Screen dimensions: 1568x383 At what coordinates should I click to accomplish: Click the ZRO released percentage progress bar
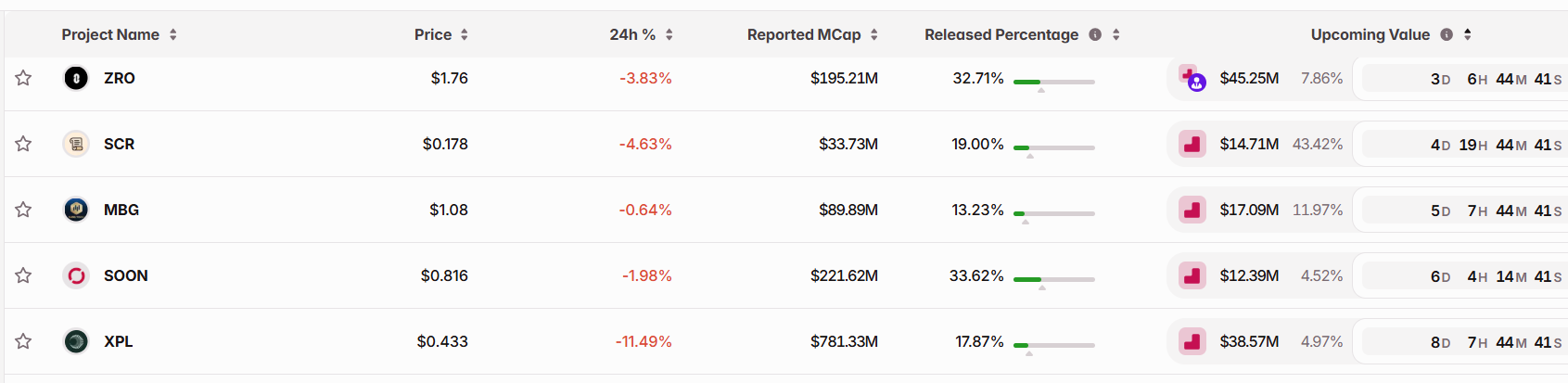pos(1053,82)
